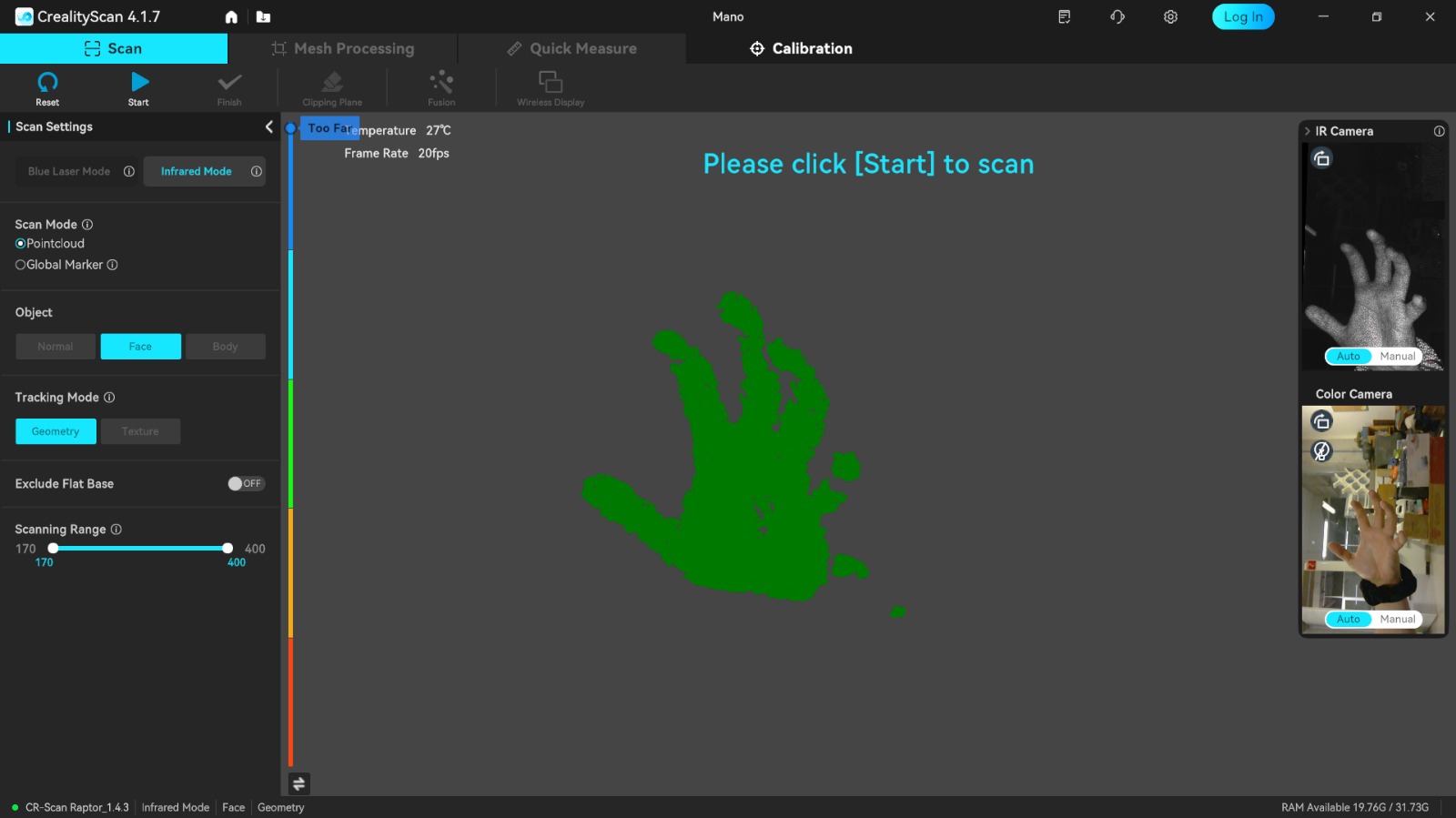The image size is (1456, 818).
Task: Click the CR-Scan Raptor_1.4.3 status entry
Action: pyautogui.click(x=76, y=807)
